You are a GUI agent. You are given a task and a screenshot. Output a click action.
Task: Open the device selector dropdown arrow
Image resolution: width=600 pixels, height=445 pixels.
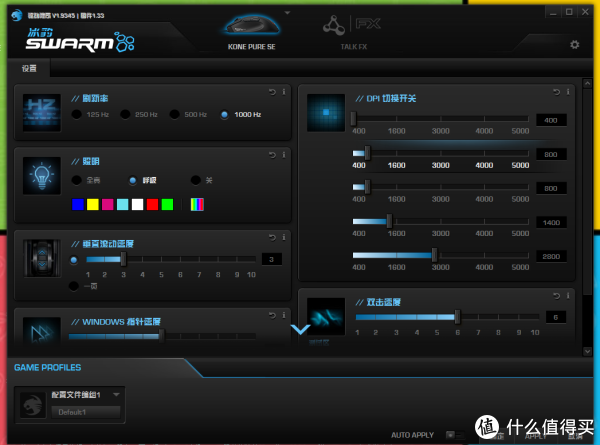[287, 13]
